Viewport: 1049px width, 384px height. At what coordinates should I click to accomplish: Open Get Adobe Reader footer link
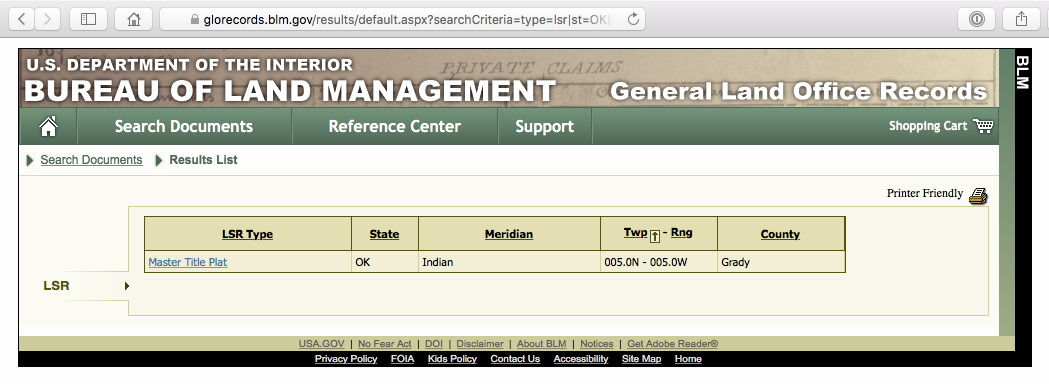point(672,344)
